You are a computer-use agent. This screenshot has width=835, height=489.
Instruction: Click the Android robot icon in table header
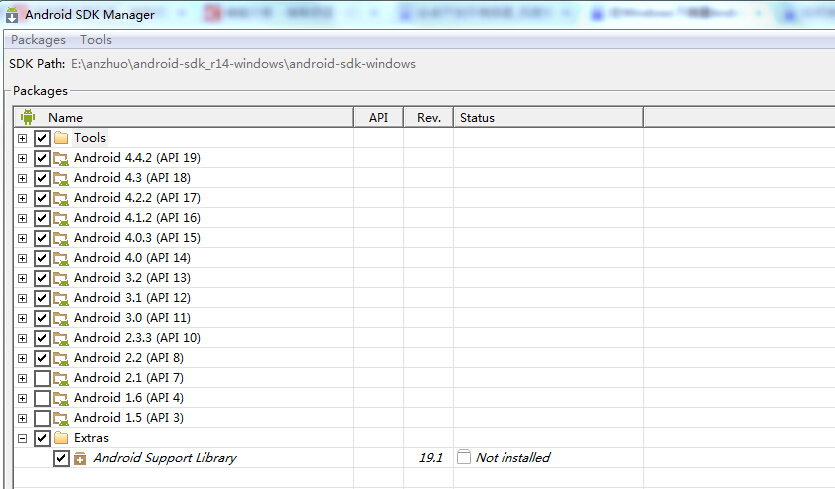coord(28,117)
